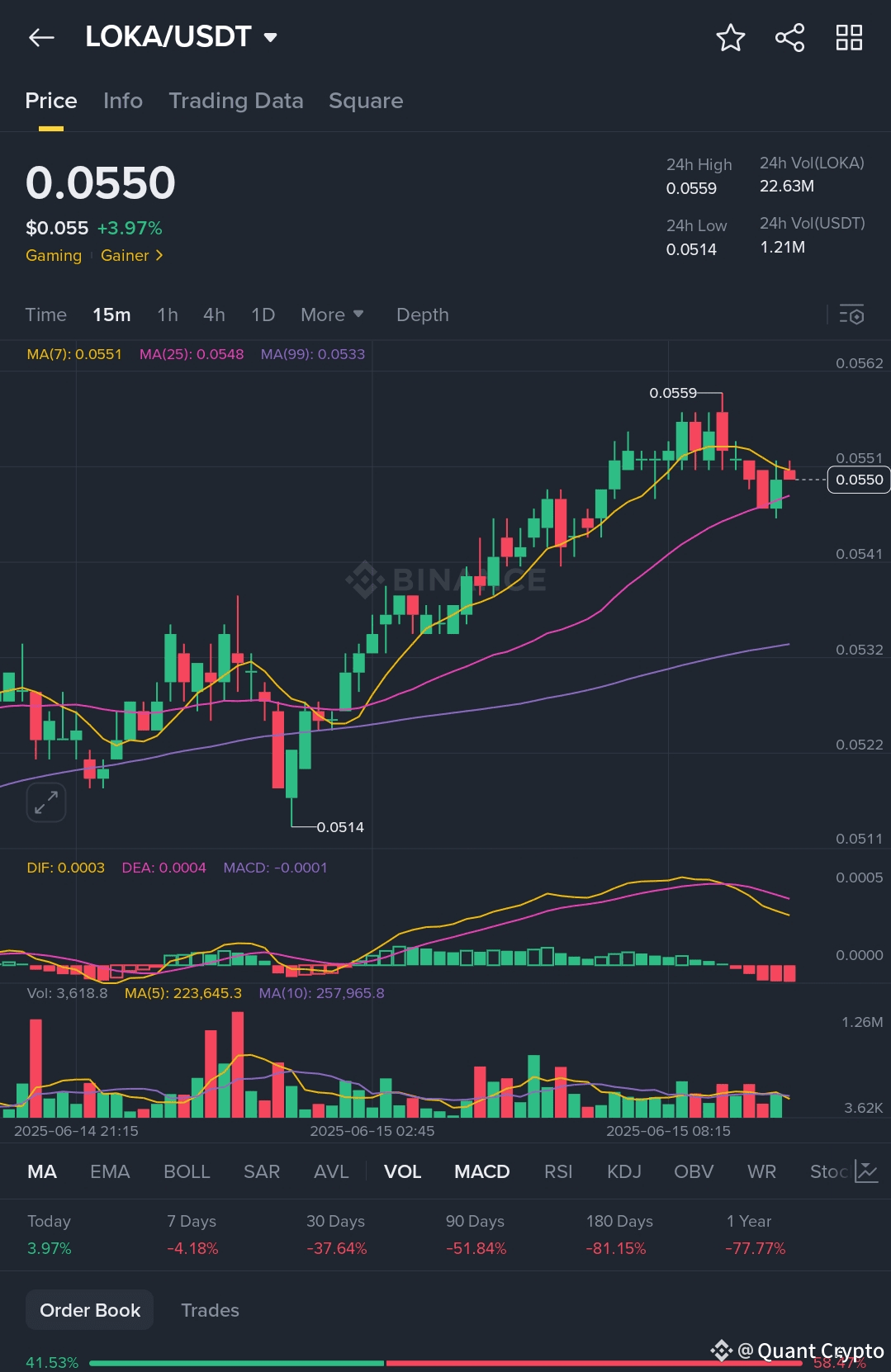This screenshot has width=891, height=1372.
Task: Open the four-square grid icon
Action: (x=849, y=37)
